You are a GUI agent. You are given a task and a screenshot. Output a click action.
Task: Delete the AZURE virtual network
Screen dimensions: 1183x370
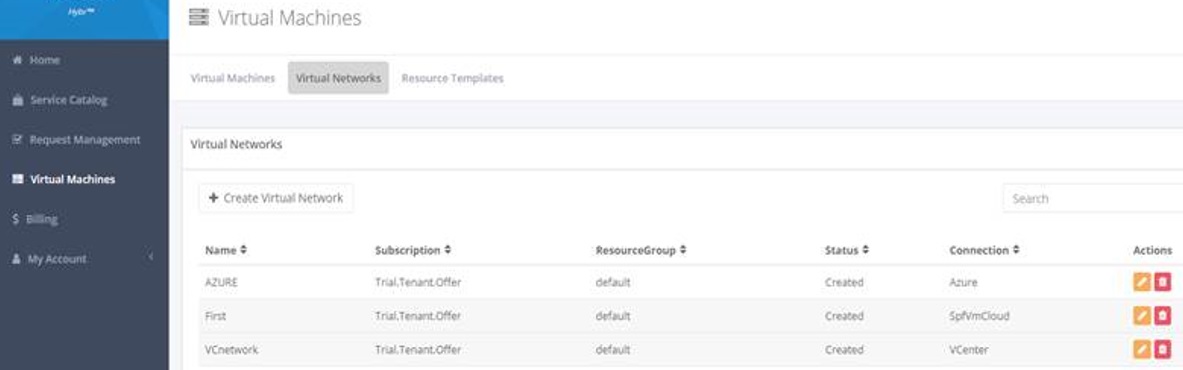coord(1163,282)
